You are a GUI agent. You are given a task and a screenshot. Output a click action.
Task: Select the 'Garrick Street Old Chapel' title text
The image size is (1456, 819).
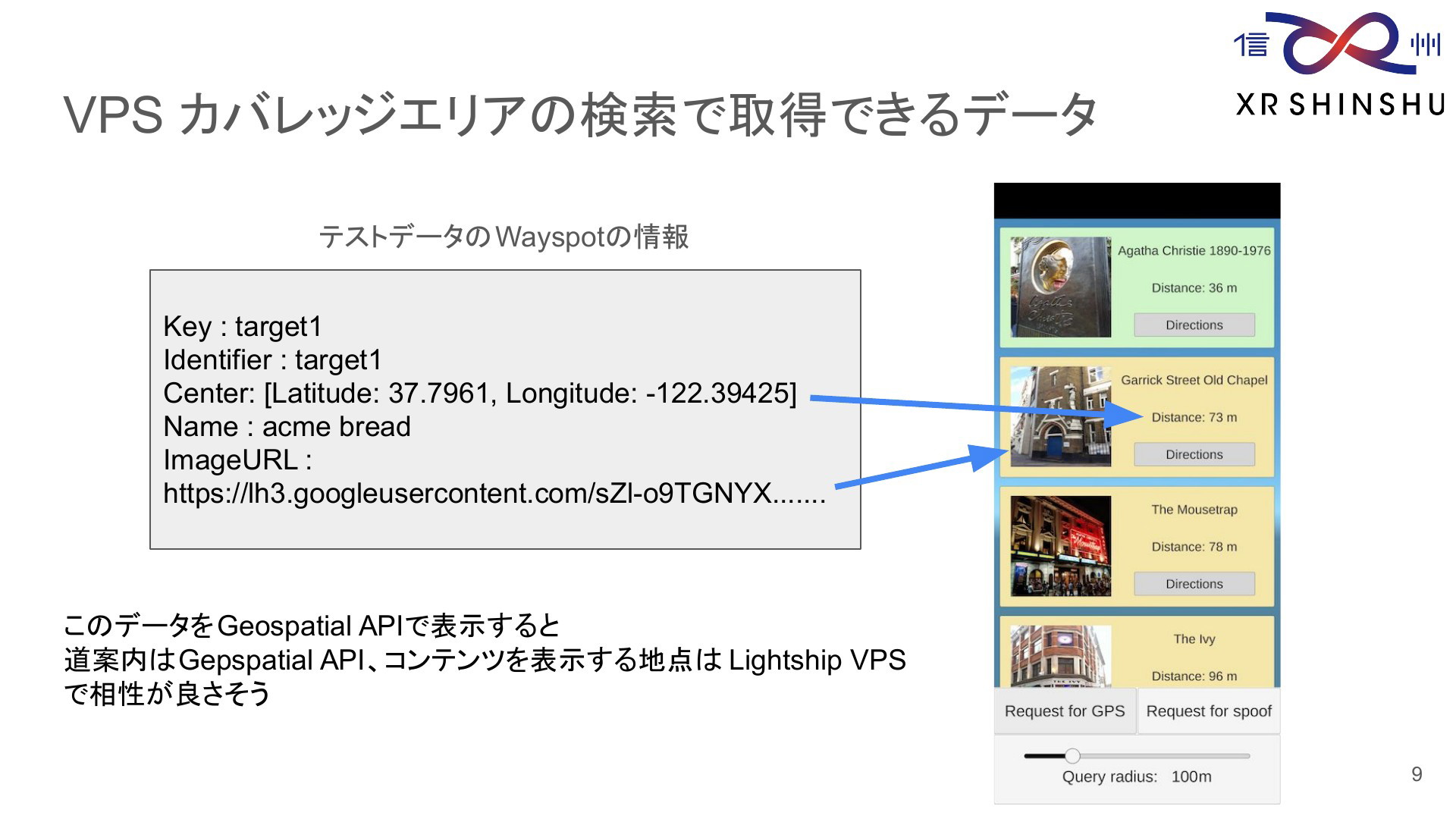coord(1194,380)
